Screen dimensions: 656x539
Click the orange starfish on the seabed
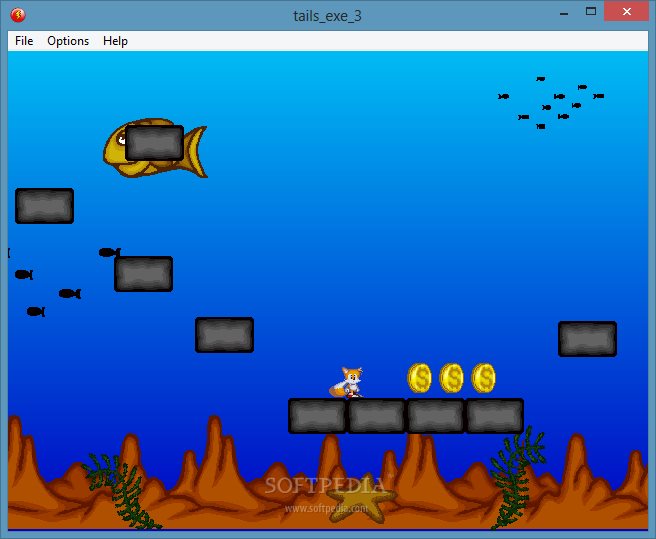(x=361, y=498)
